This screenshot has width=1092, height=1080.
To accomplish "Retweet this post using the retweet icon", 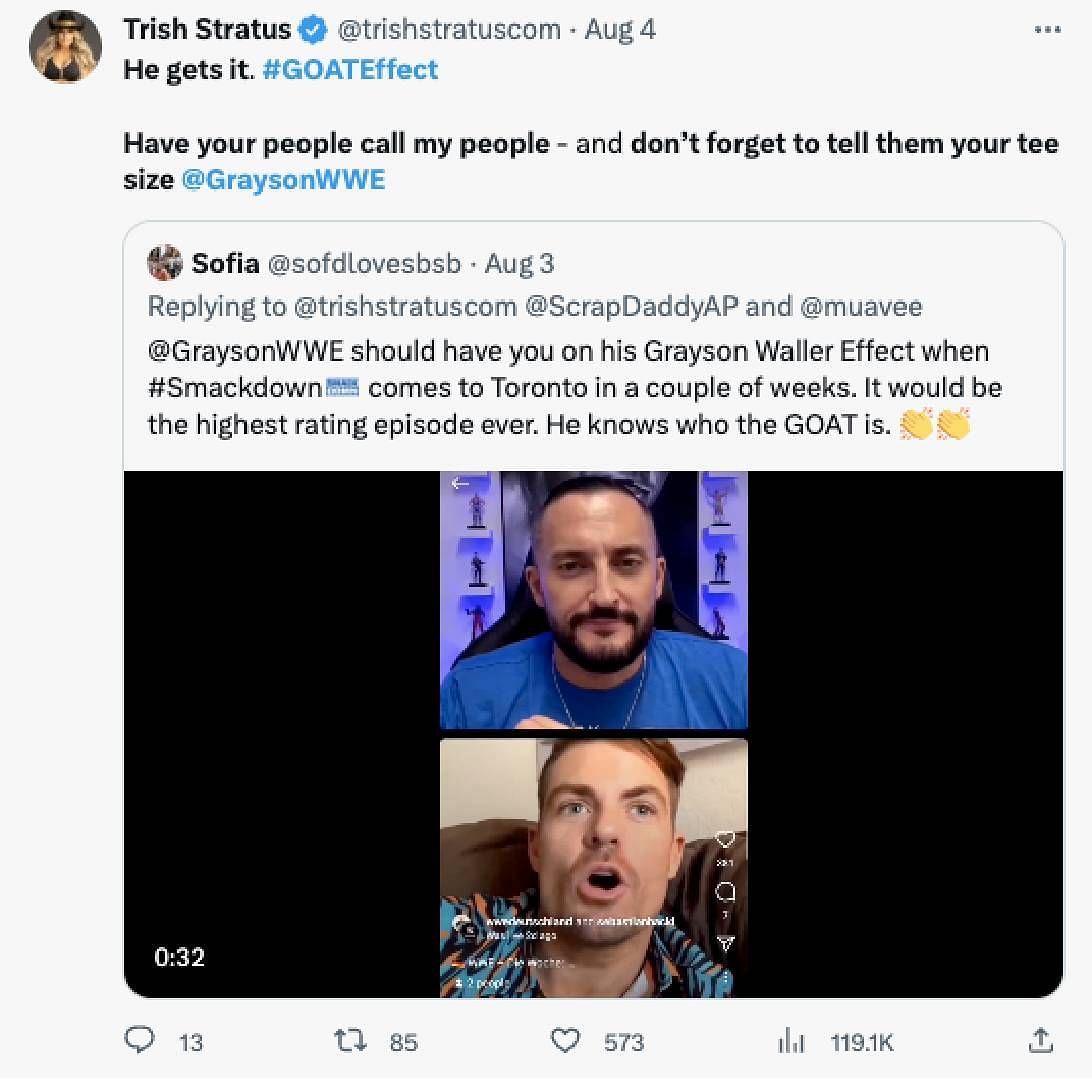I will 351,1041.
